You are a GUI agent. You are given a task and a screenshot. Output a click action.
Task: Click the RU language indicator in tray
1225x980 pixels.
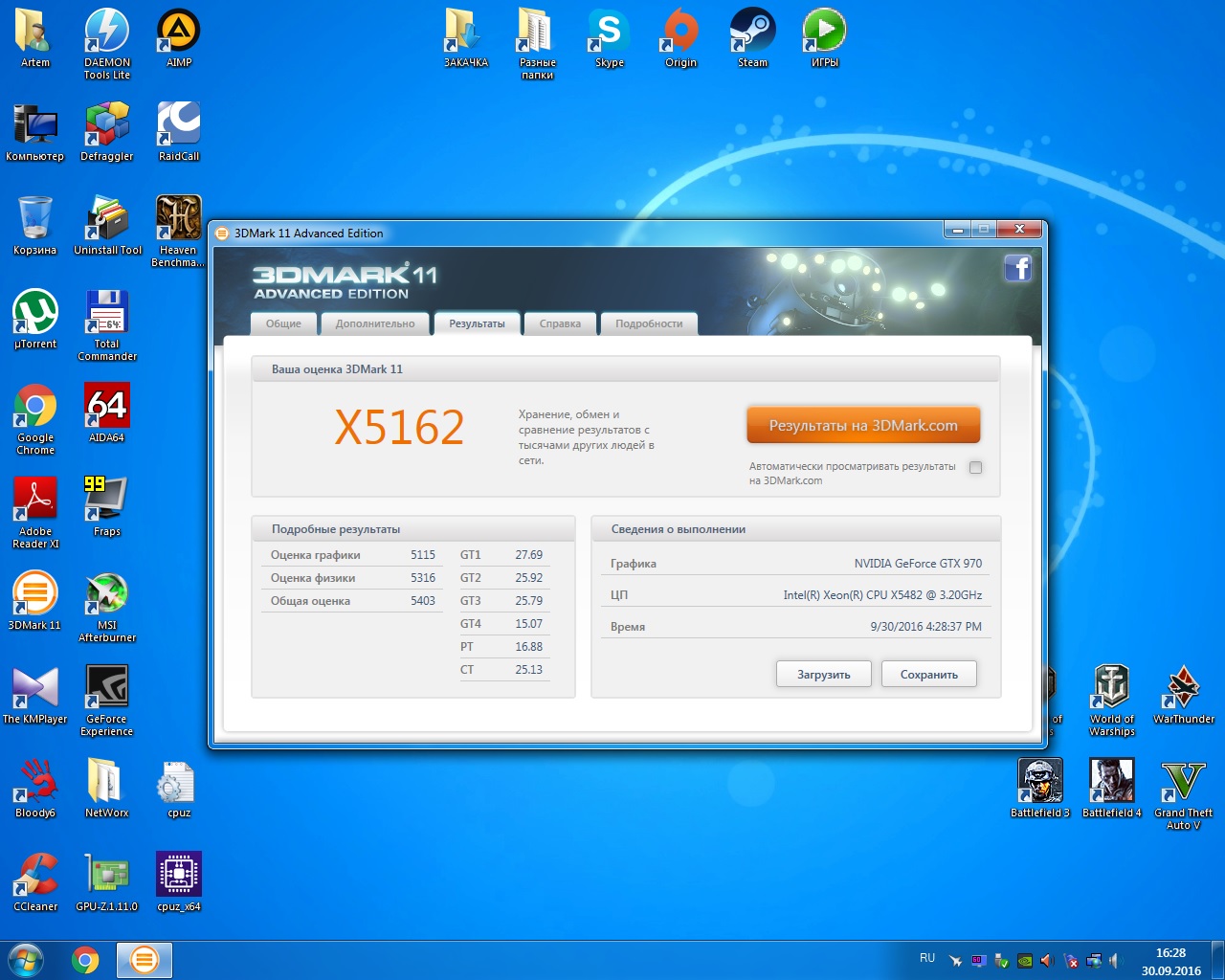coord(926,958)
